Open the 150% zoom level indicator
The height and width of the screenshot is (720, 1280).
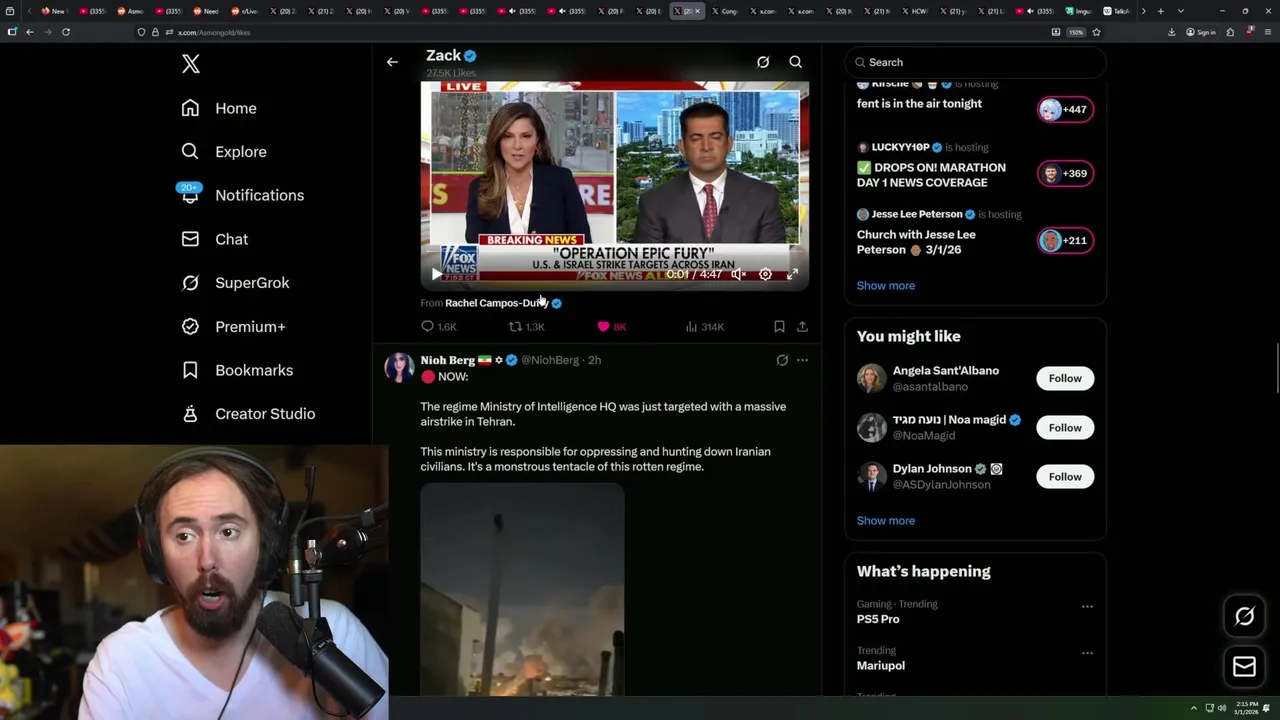coord(1075,32)
